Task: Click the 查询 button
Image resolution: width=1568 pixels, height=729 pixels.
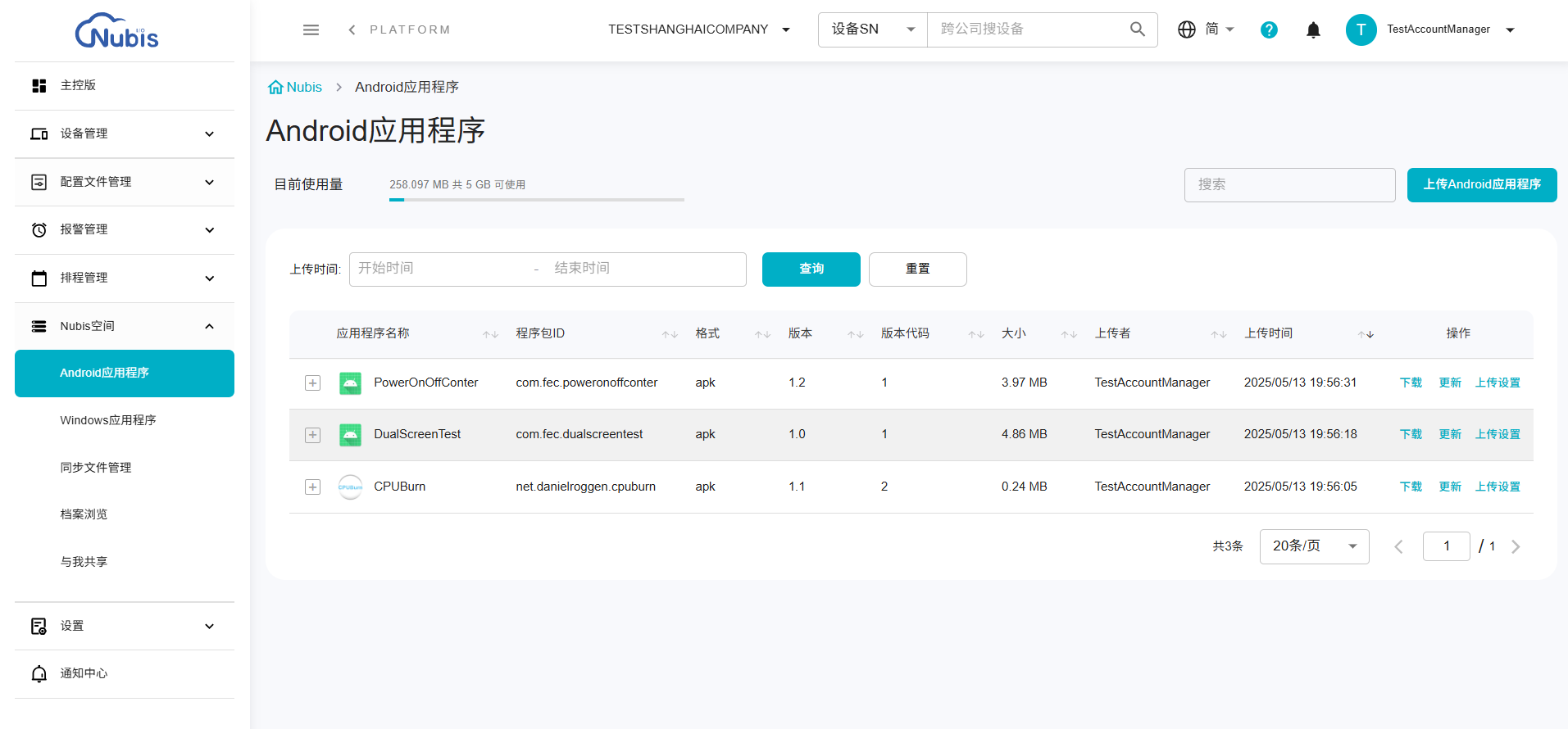Action: point(811,269)
